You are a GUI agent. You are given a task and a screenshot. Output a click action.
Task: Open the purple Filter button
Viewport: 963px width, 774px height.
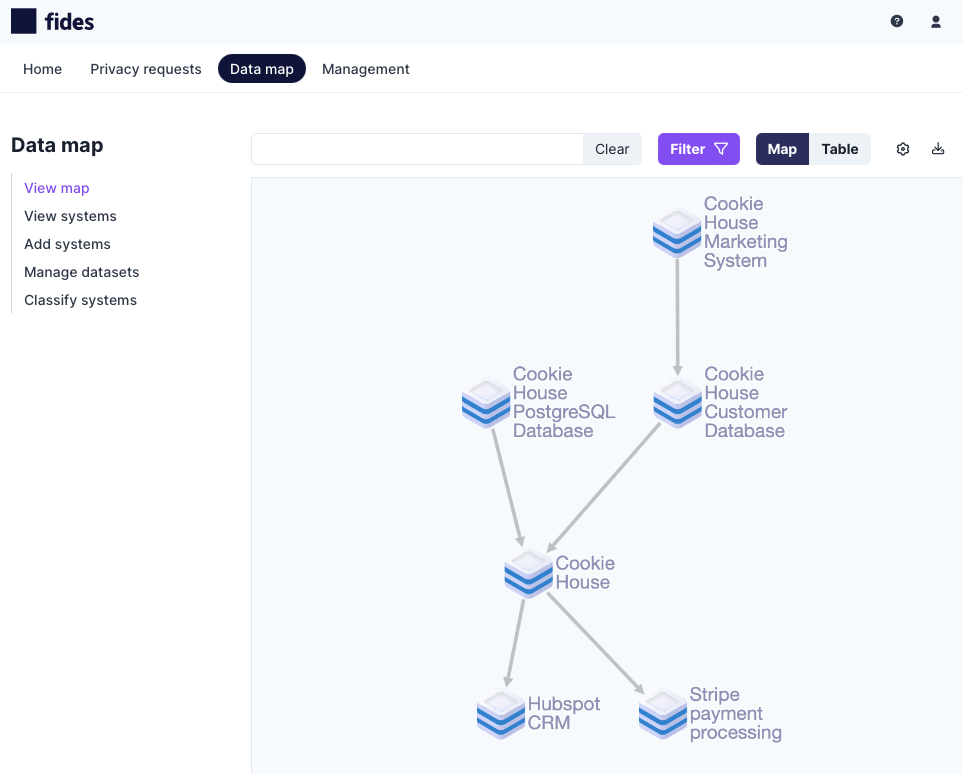click(x=698, y=149)
